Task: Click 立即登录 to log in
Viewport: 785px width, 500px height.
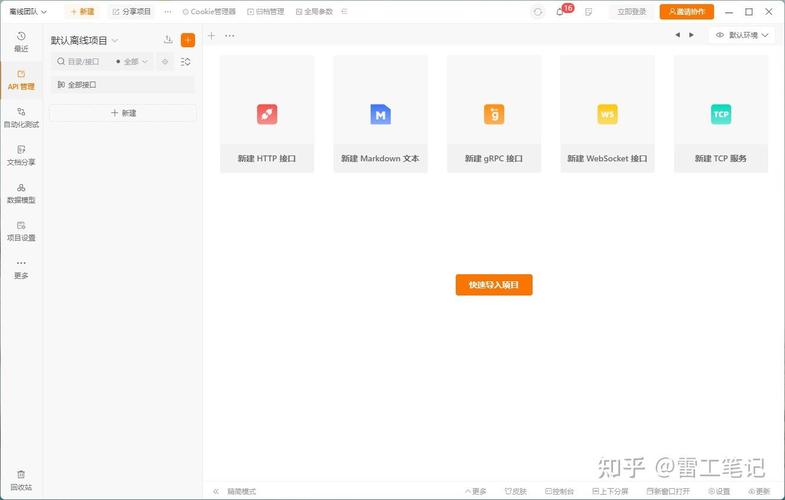Action: coord(631,12)
